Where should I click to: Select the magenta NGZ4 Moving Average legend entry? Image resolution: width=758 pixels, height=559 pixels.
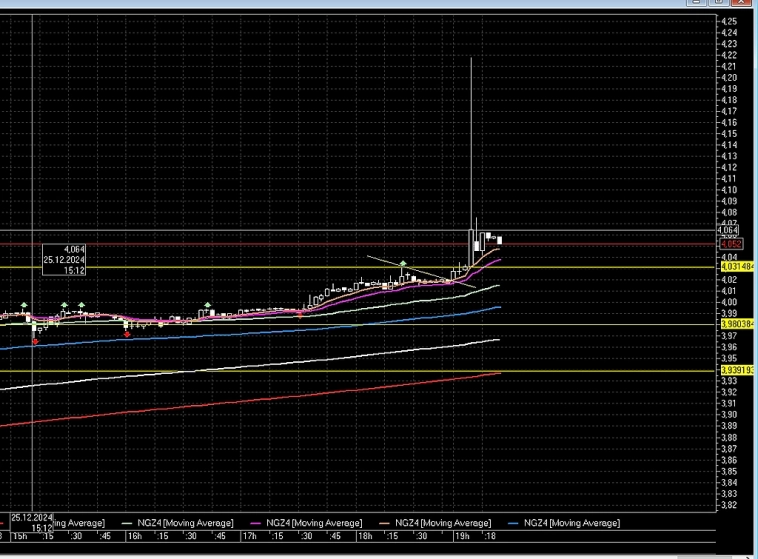tap(313, 523)
